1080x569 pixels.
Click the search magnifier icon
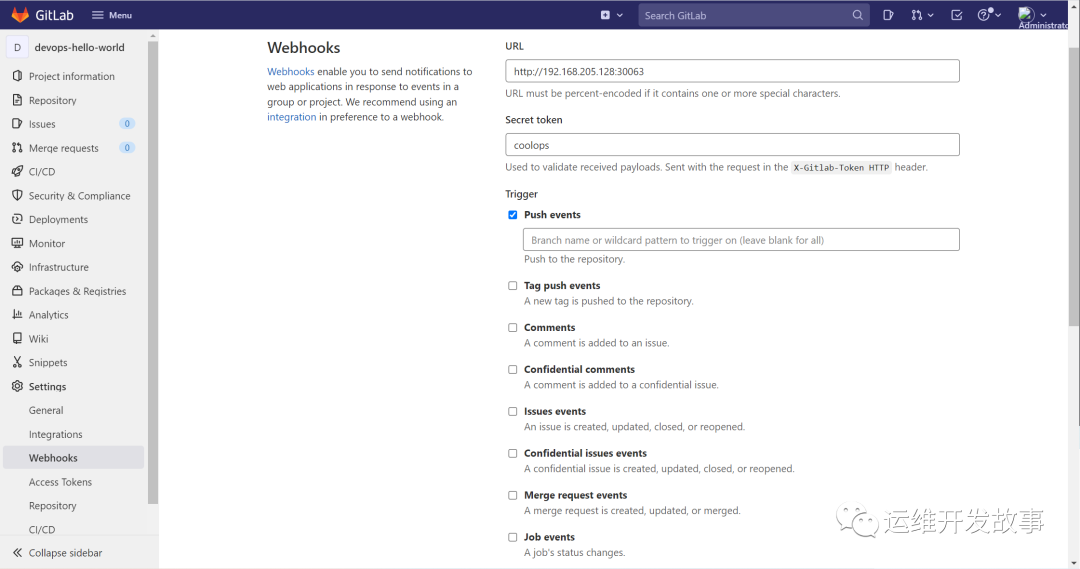pos(857,15)
